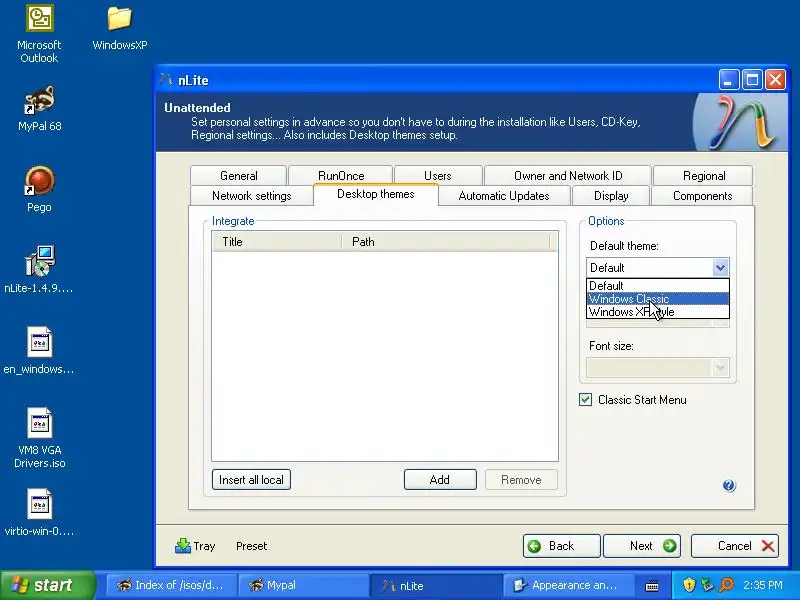The width and height of the screenshot is (800, 600).
Task: Maximize the nLite window
Action: (752, 80)
